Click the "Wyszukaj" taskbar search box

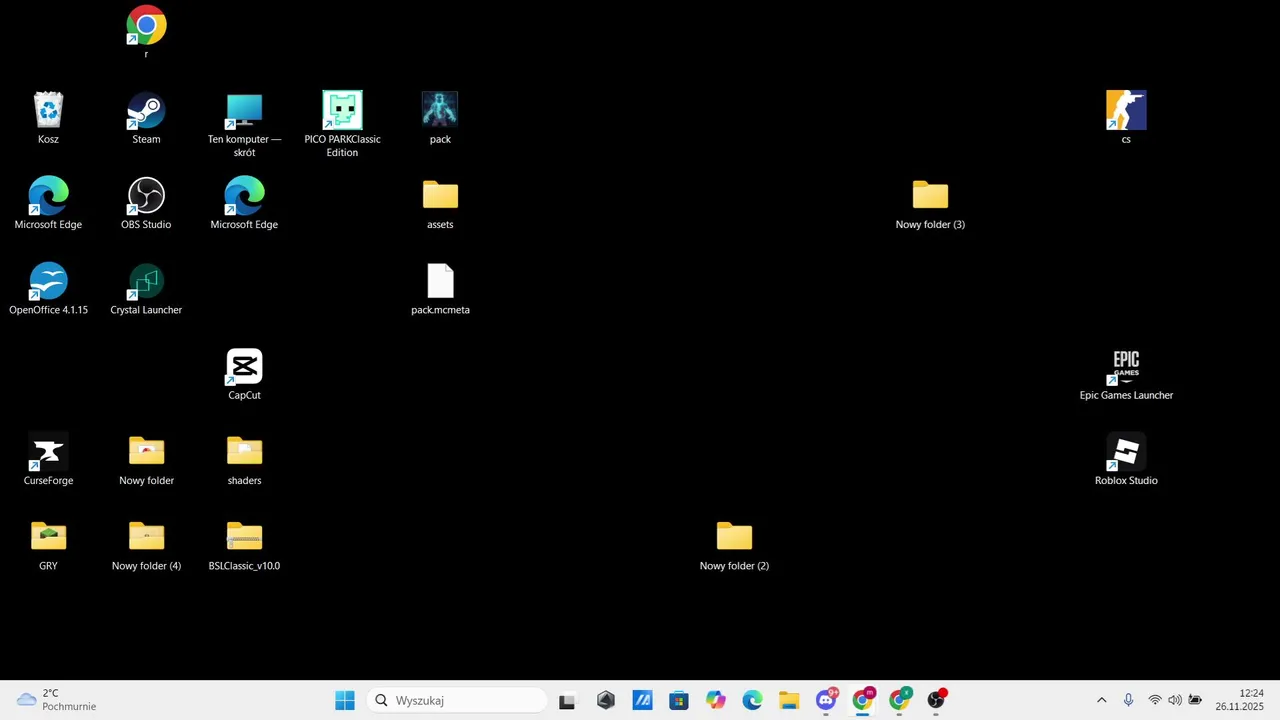457,700
